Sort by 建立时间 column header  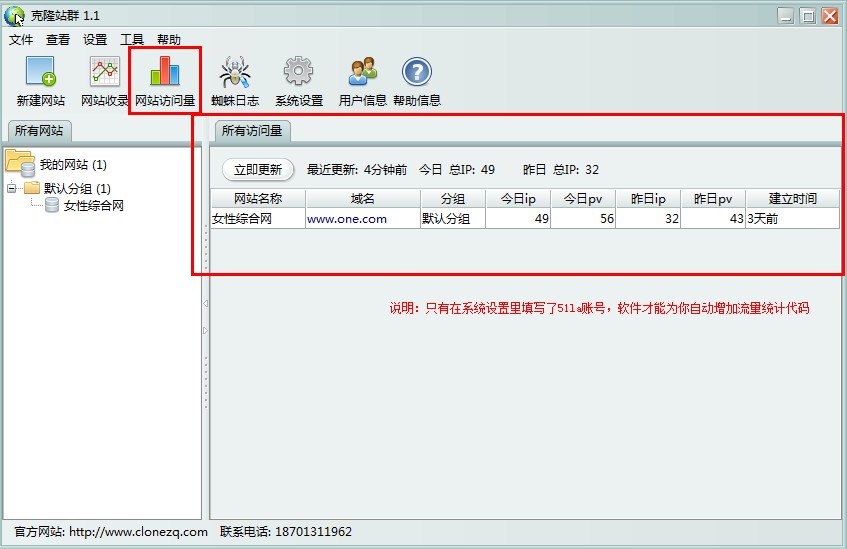[x=792, y=198]
